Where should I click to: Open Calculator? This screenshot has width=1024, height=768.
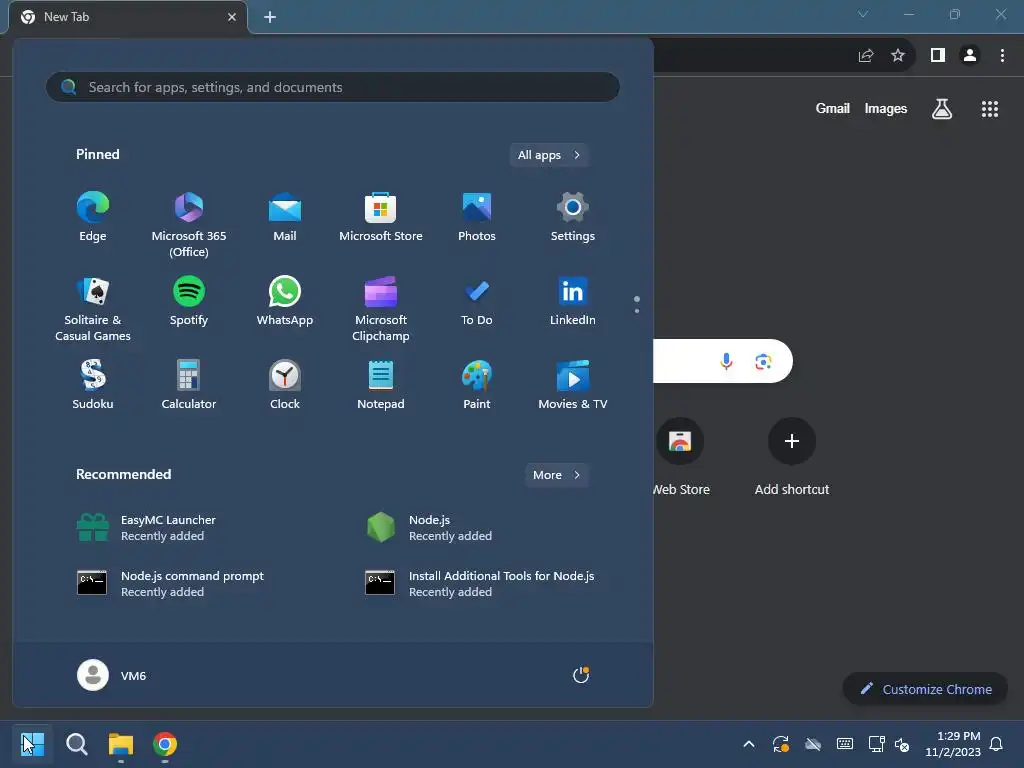coord(189,385)
